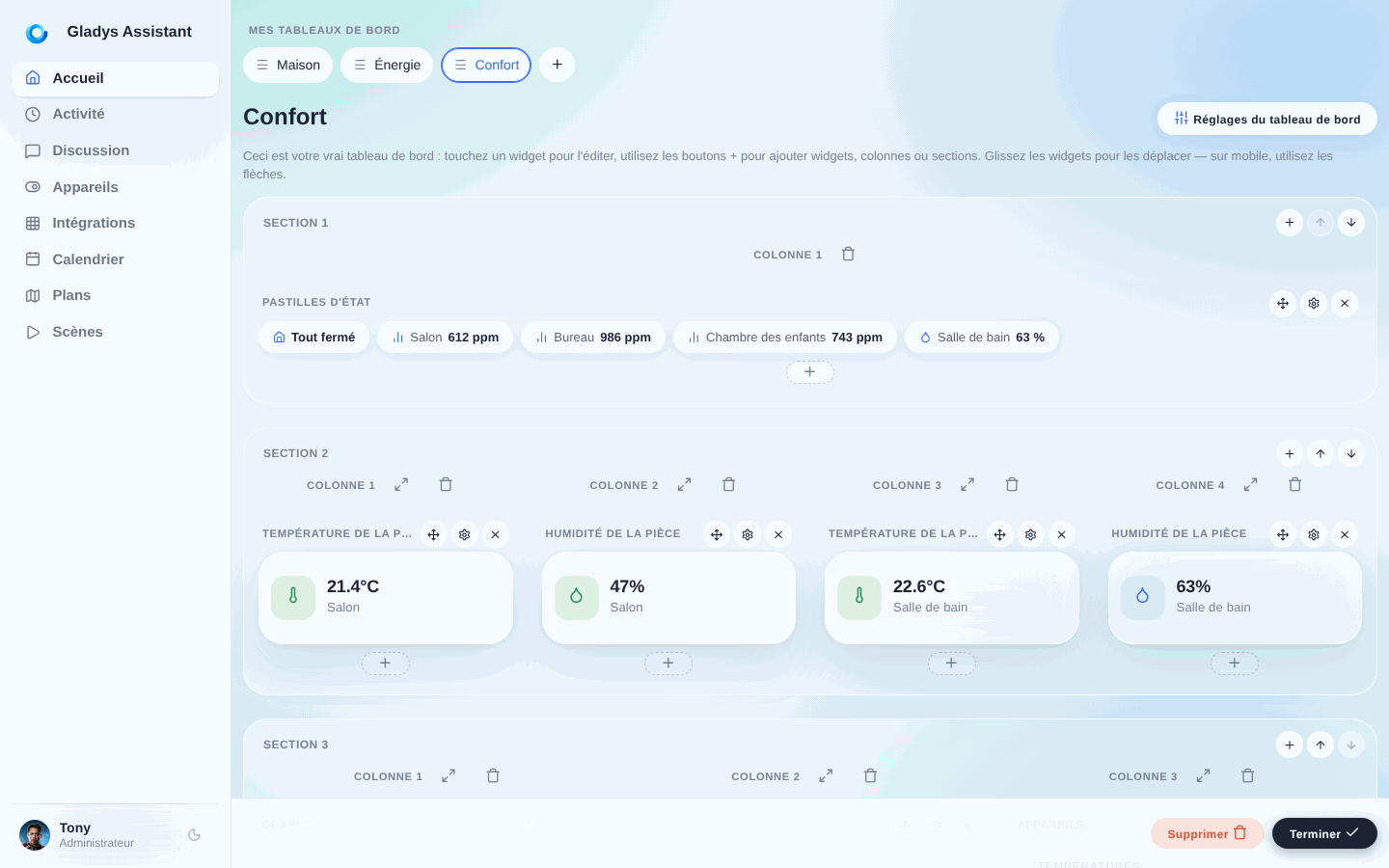
Task: Open Réglages du tableau de bord
Action: [1267, 120]
